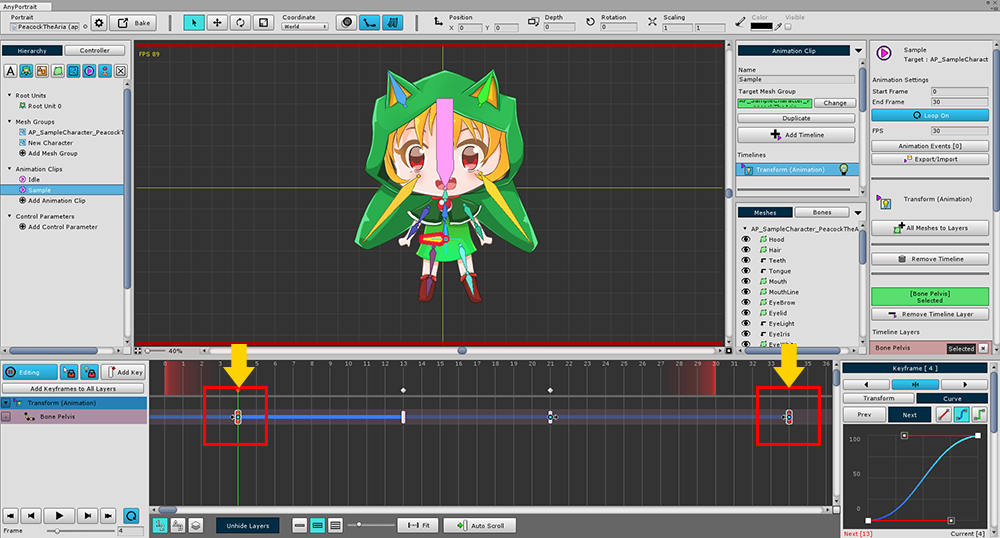Screen dimensions: 1000x538
Task: Click All Meshes to Layers button
Action: point(930,228)
